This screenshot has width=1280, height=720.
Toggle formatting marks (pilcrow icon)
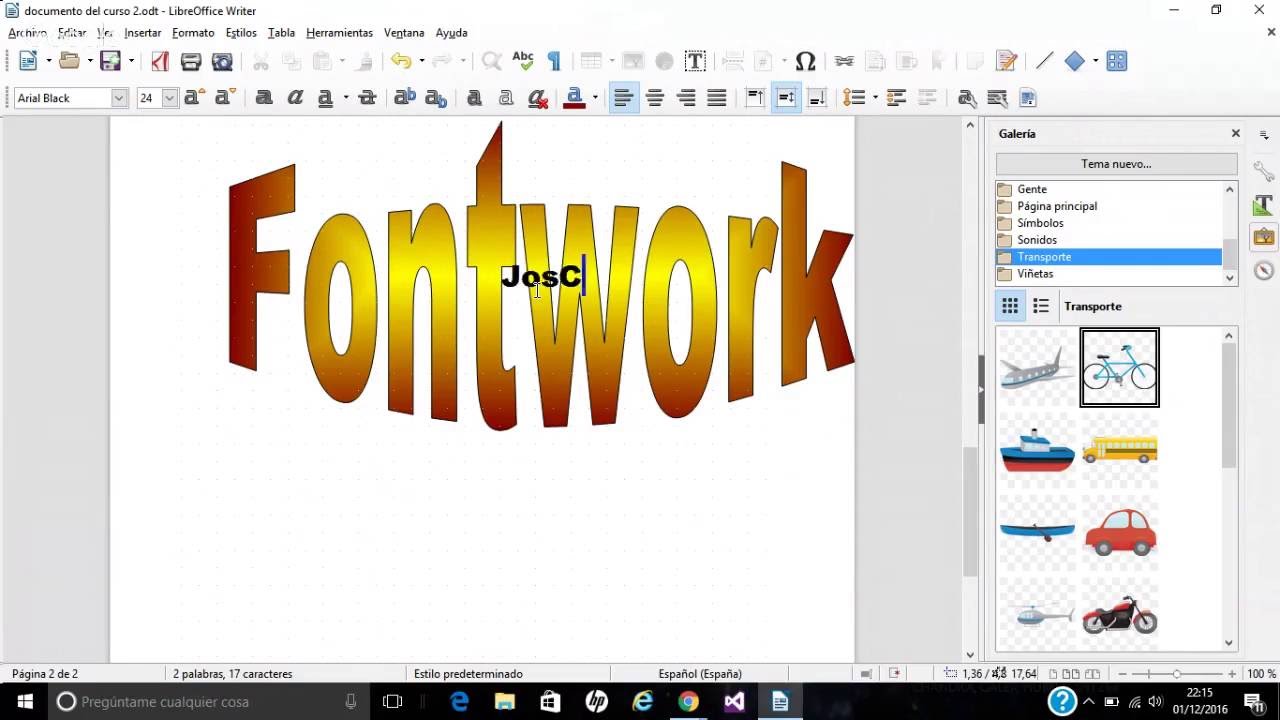click(554, 61)
